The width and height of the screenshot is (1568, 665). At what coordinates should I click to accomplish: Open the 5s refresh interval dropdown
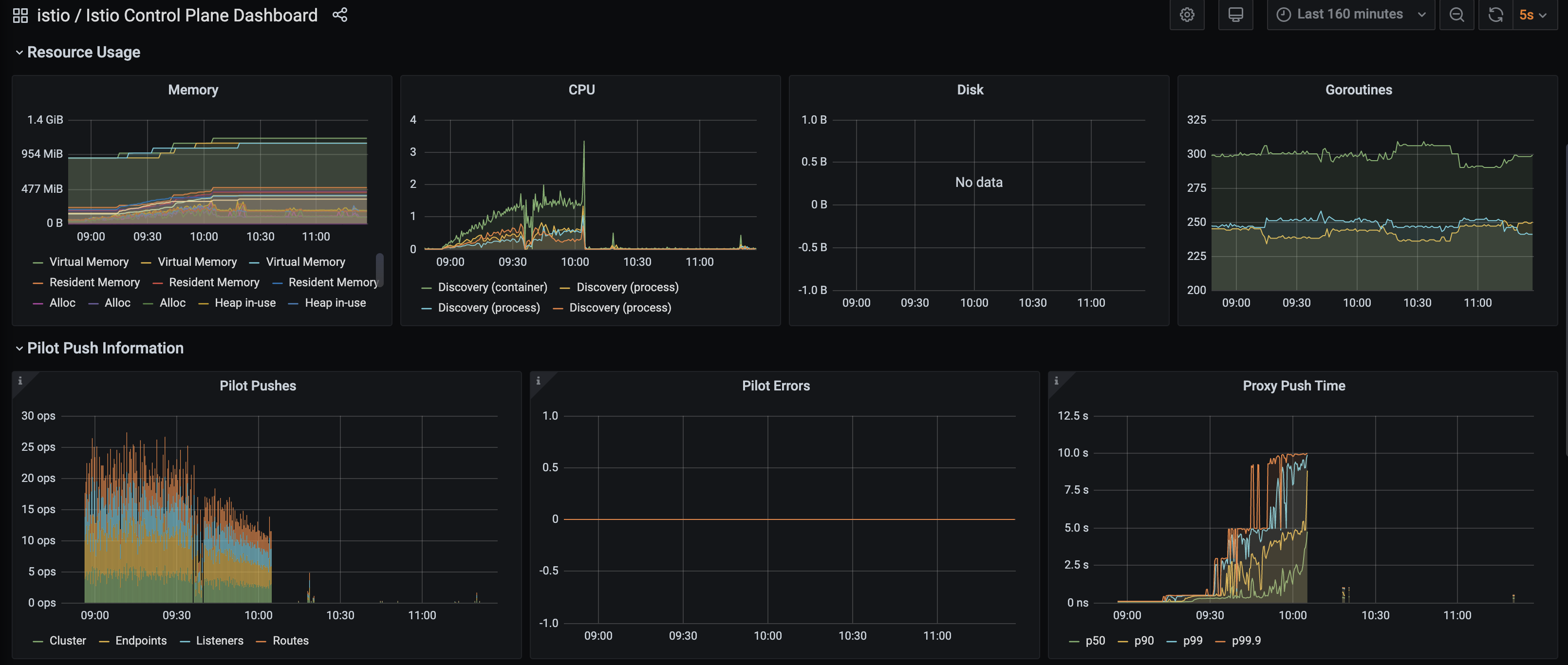click(1533, 15)
